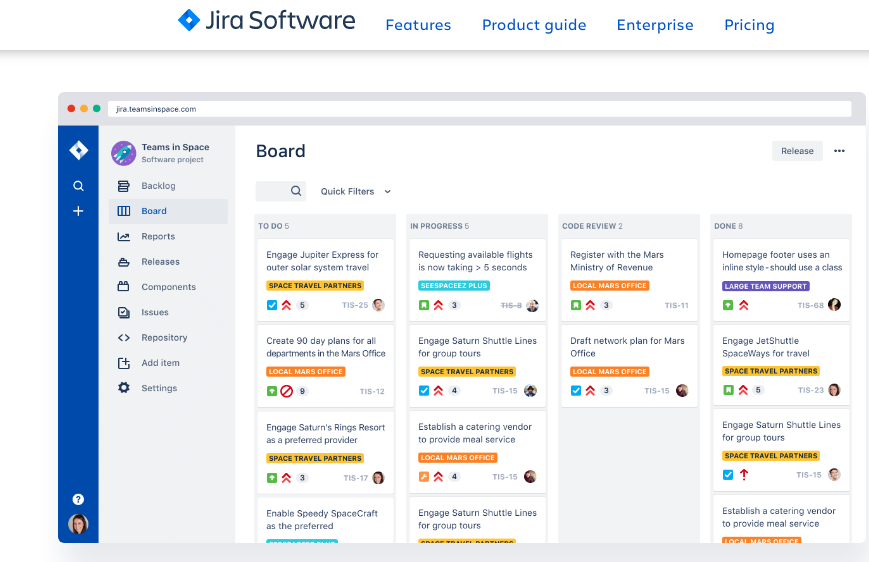Click the Jira diamond icon in blue sidebar
This screenshot has height=562, width=869.
click(78, 150)
